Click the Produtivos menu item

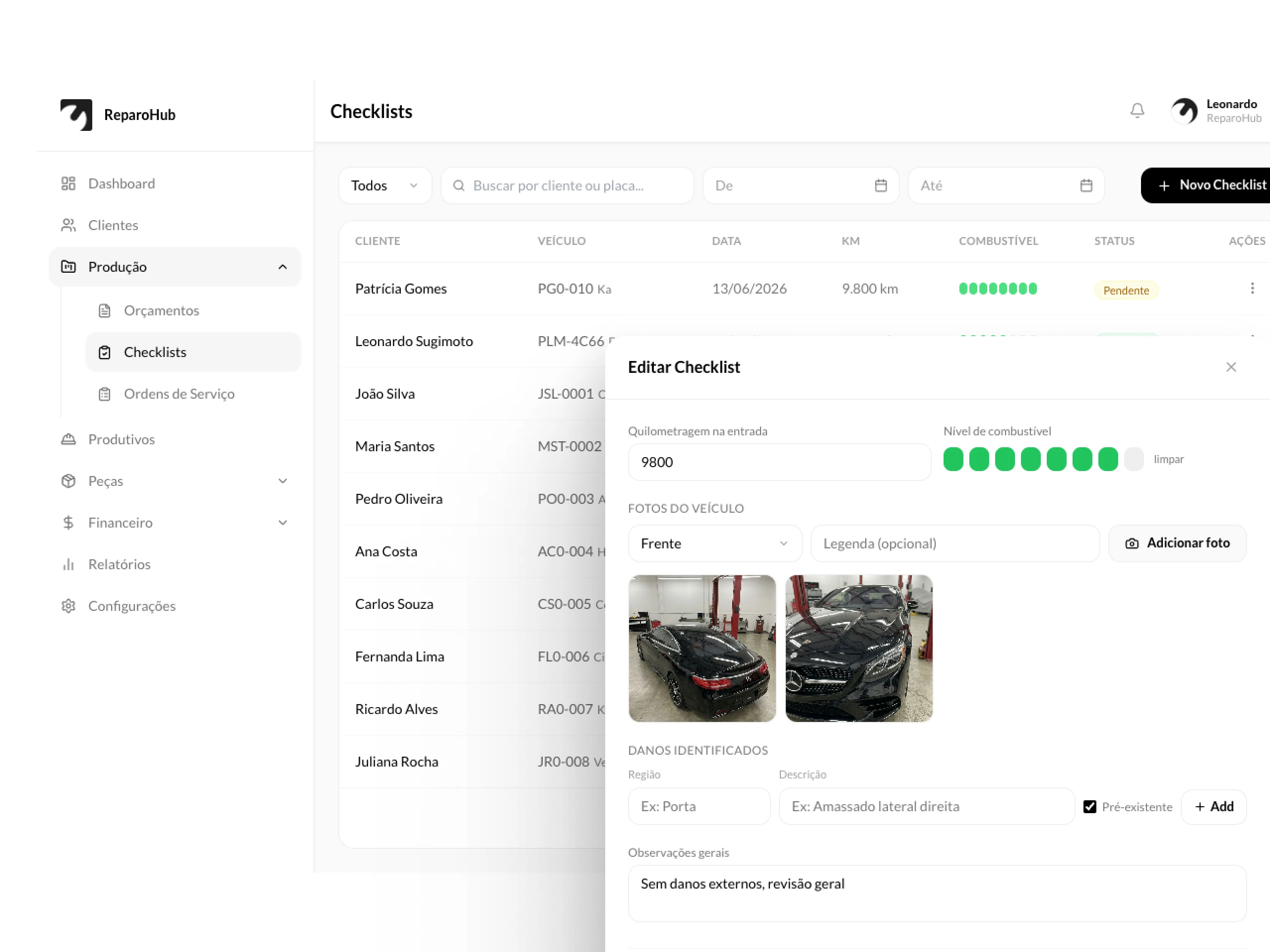[x=175, y=440]
